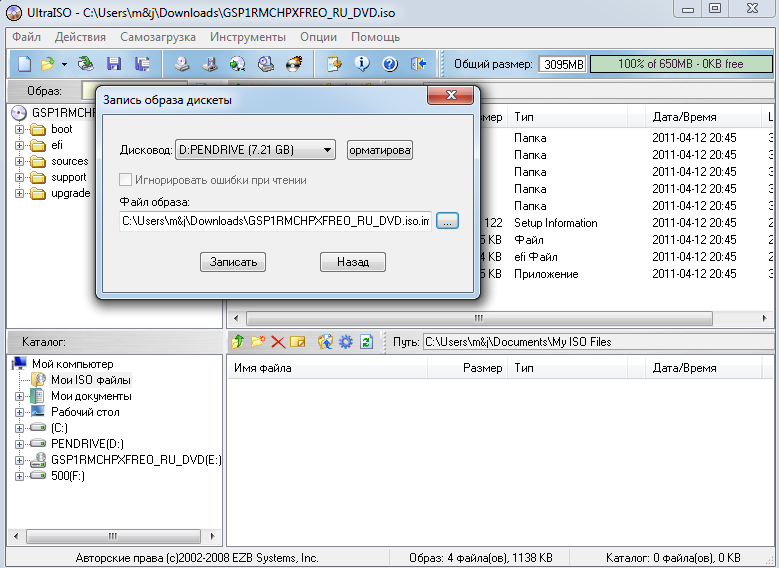Click the New Folder icon in Catalog toolbar

click(x=258, y=342)
